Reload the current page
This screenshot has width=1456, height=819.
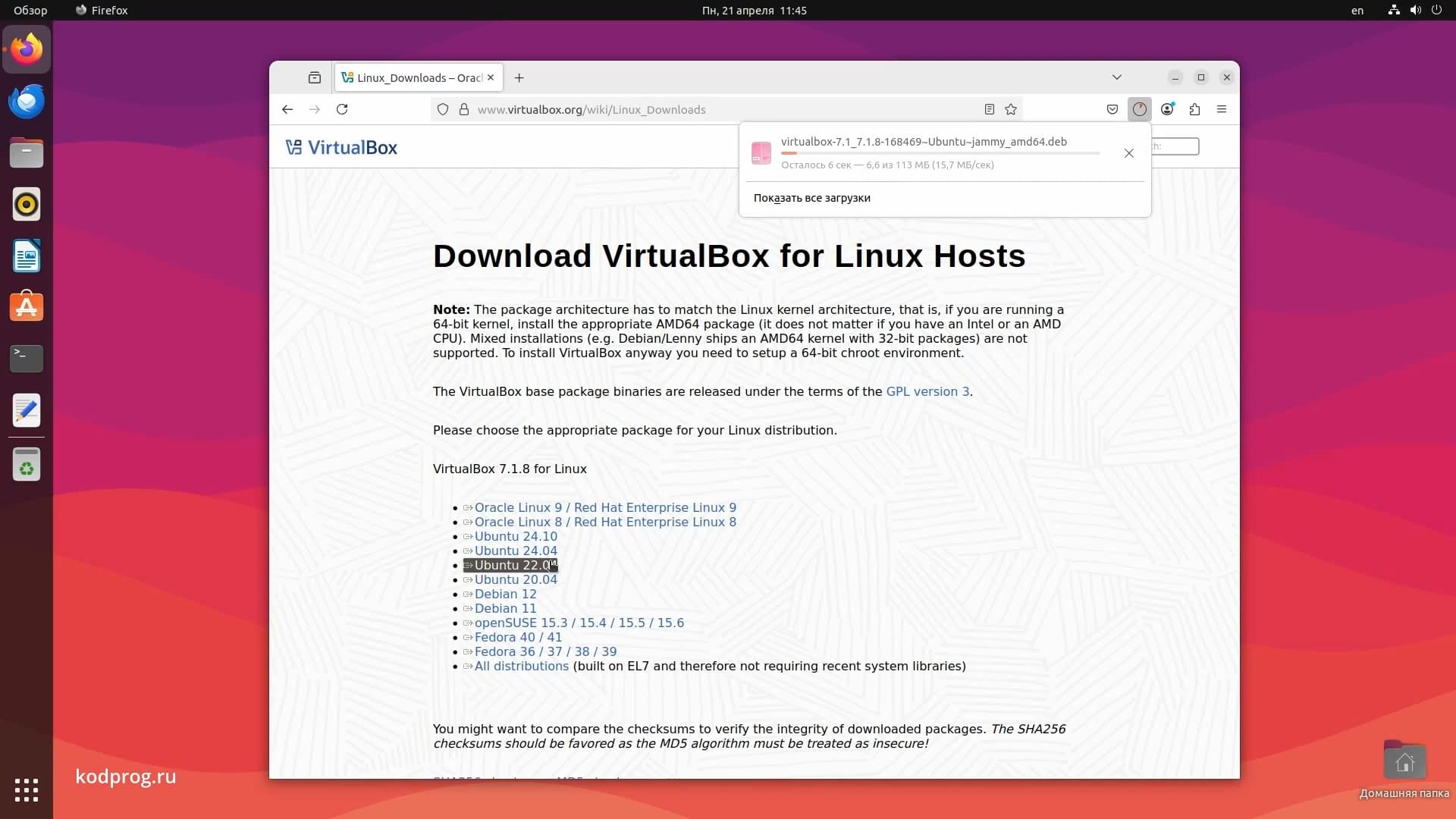click(342, 109)
